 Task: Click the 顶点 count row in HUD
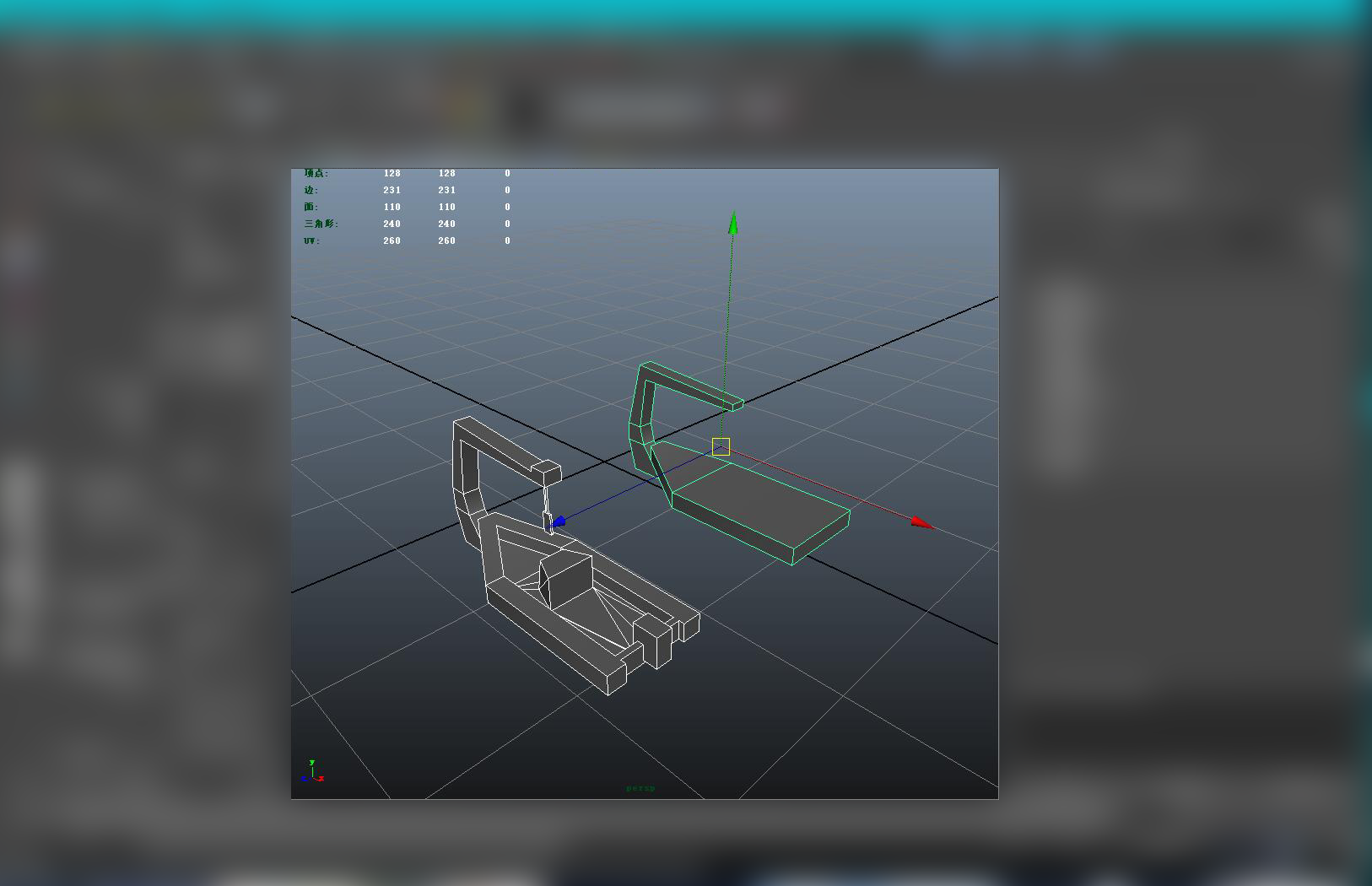point(407,173)
